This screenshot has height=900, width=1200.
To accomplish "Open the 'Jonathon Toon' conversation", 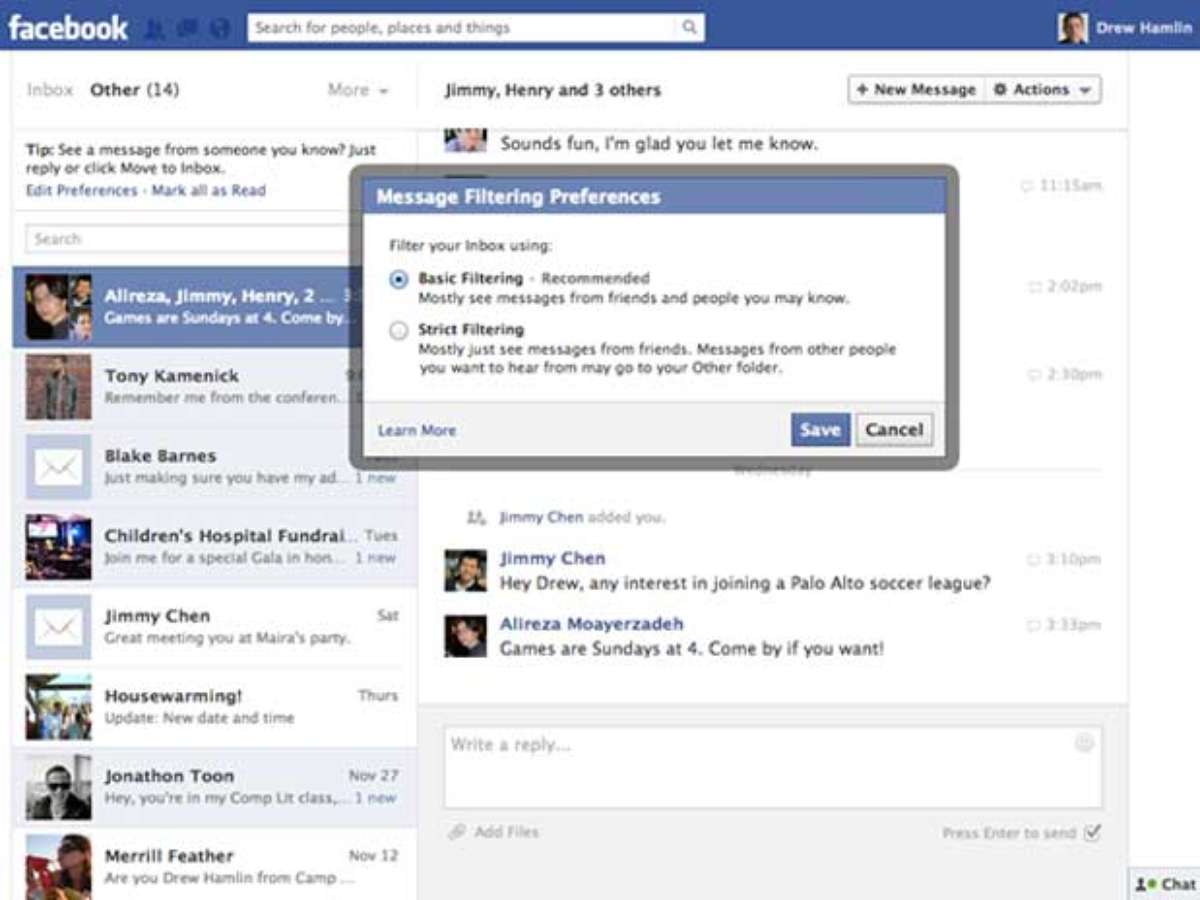I will (x=215, y=787).
